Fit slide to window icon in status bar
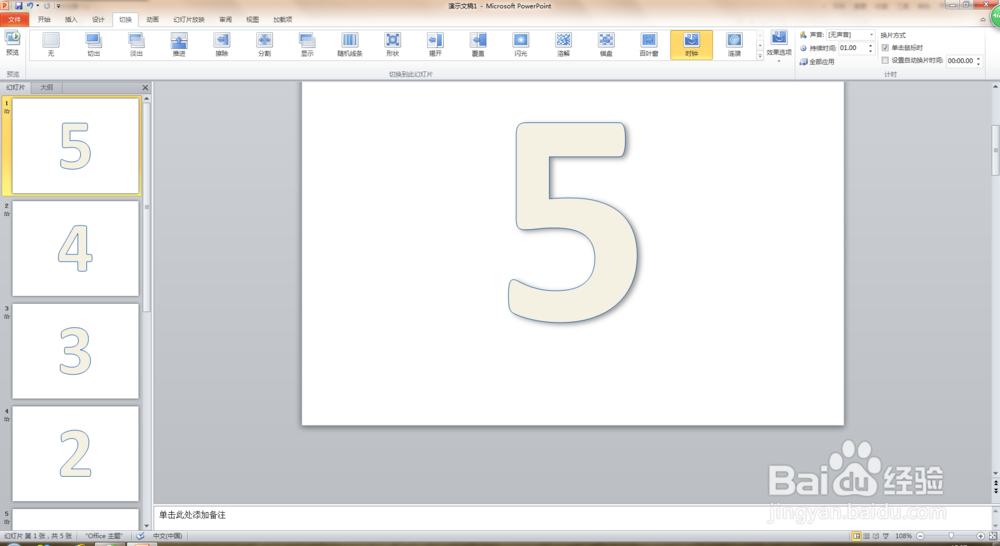 tap(993, 536)
